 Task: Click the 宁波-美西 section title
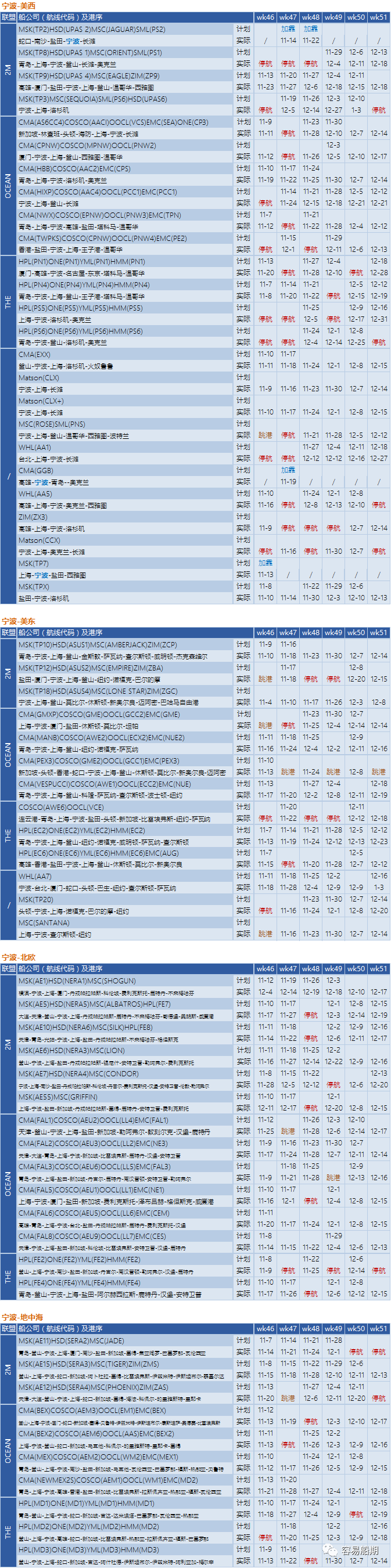click(x=18, y=5)
